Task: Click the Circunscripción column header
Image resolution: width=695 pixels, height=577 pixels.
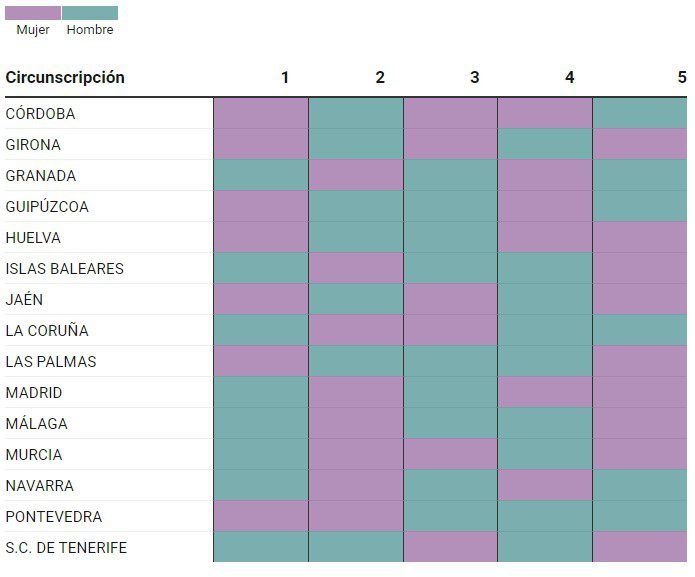Action: pos(65,77)
